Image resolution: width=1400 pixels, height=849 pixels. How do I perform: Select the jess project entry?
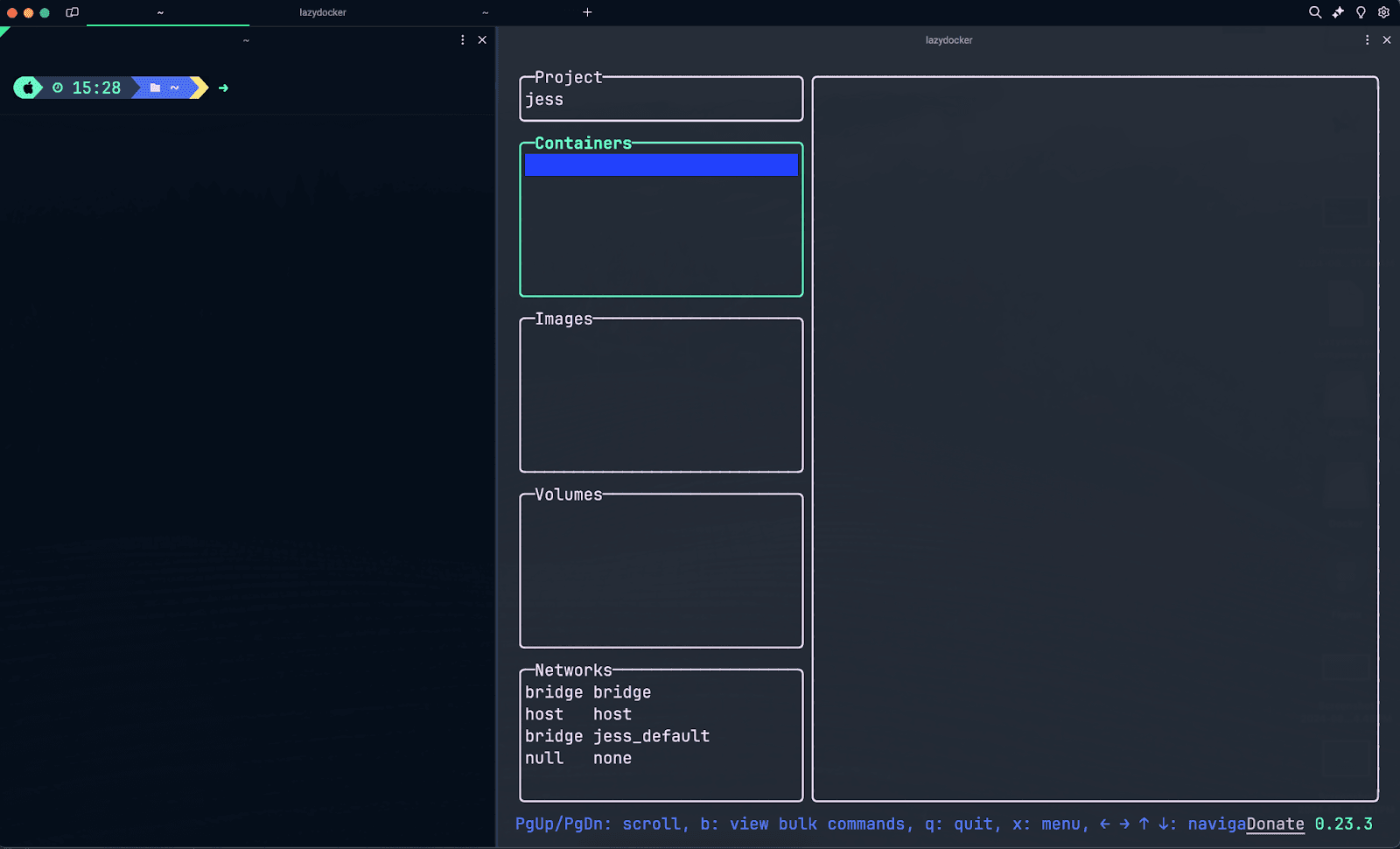[x=544, y=100]
